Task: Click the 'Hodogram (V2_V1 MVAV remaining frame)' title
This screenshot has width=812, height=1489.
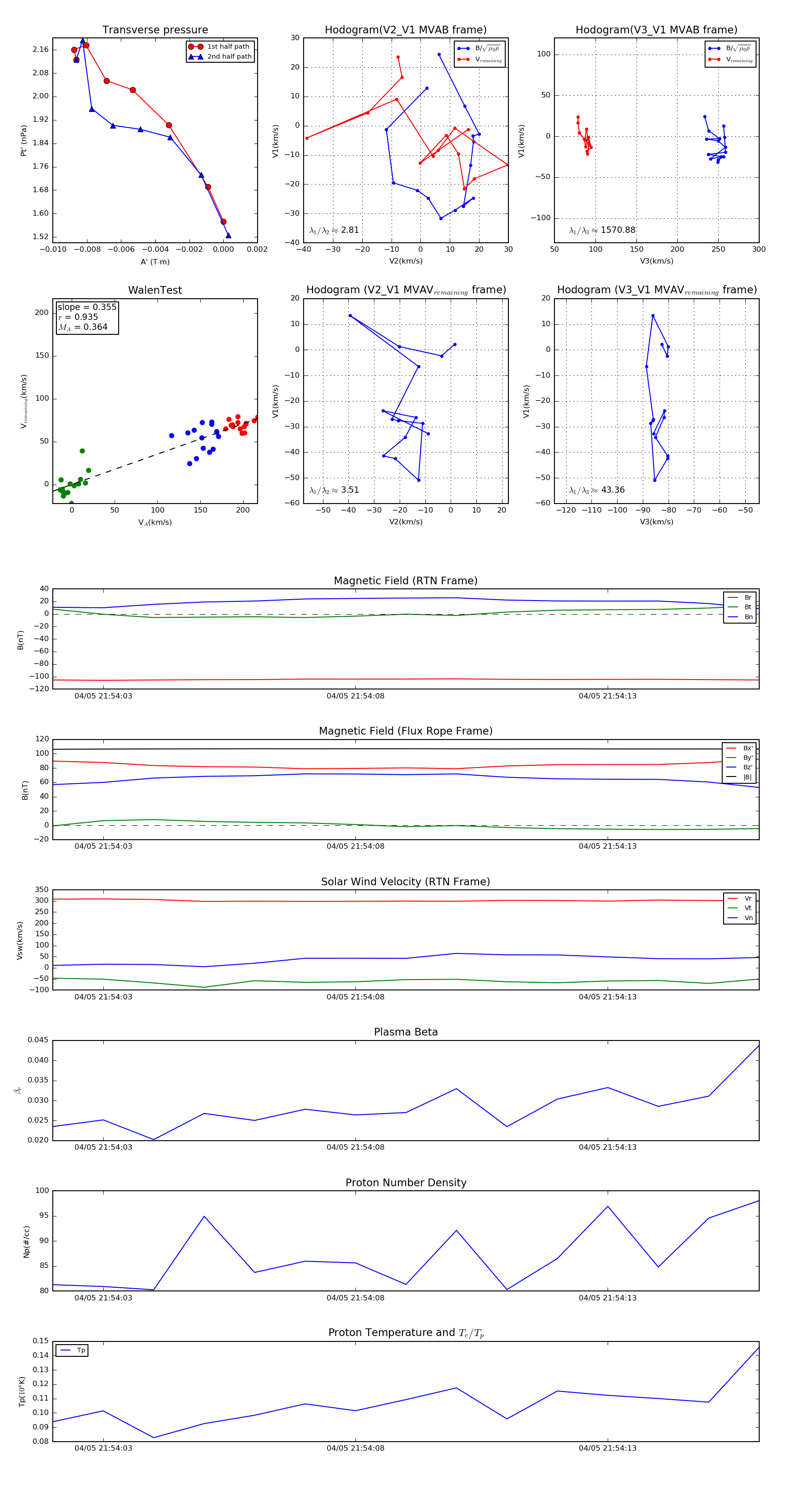Action: coord(406,290)
